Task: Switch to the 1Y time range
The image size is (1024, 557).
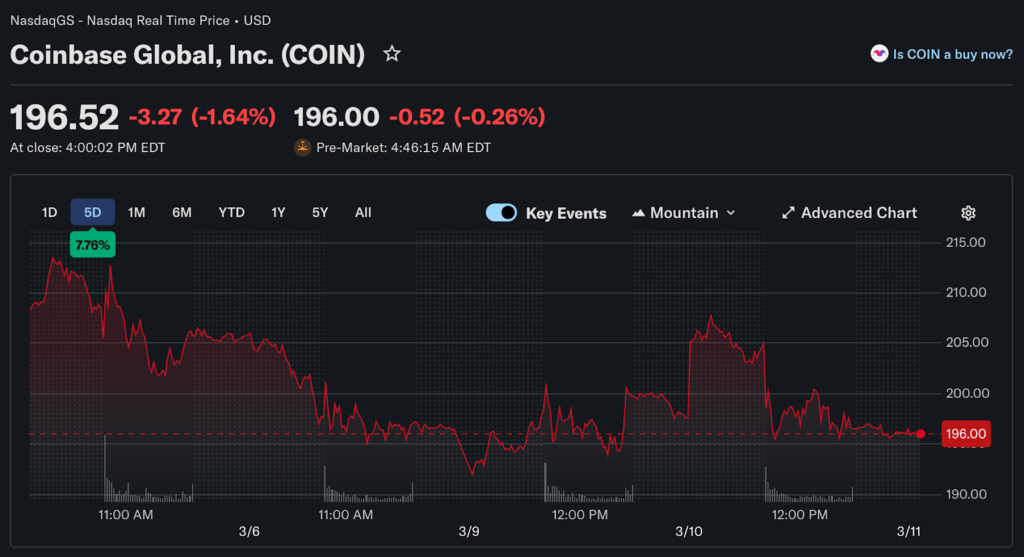Action: pos(278,212)
